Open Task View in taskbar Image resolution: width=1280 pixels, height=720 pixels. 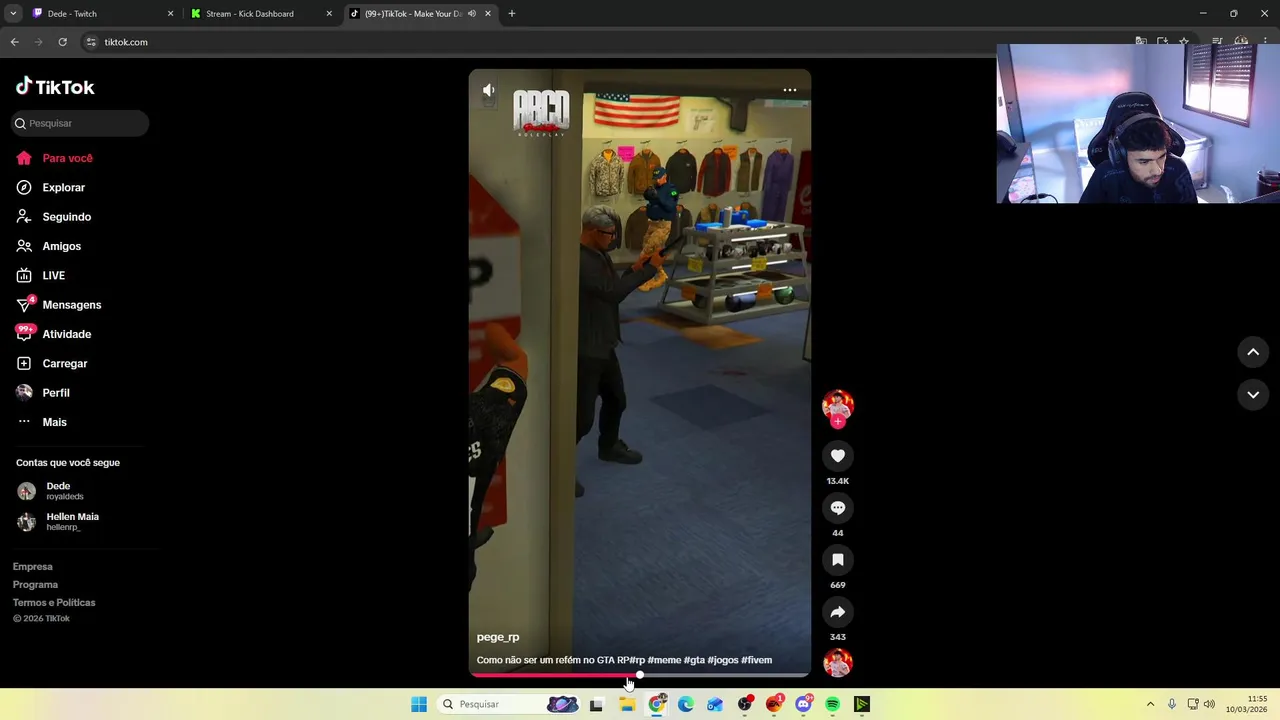pos(597,704)
